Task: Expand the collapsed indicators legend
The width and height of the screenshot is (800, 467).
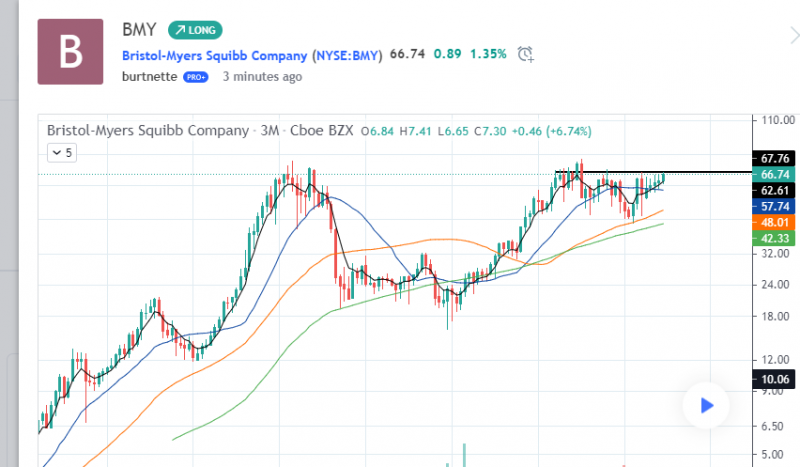Action: click(62, 153)
